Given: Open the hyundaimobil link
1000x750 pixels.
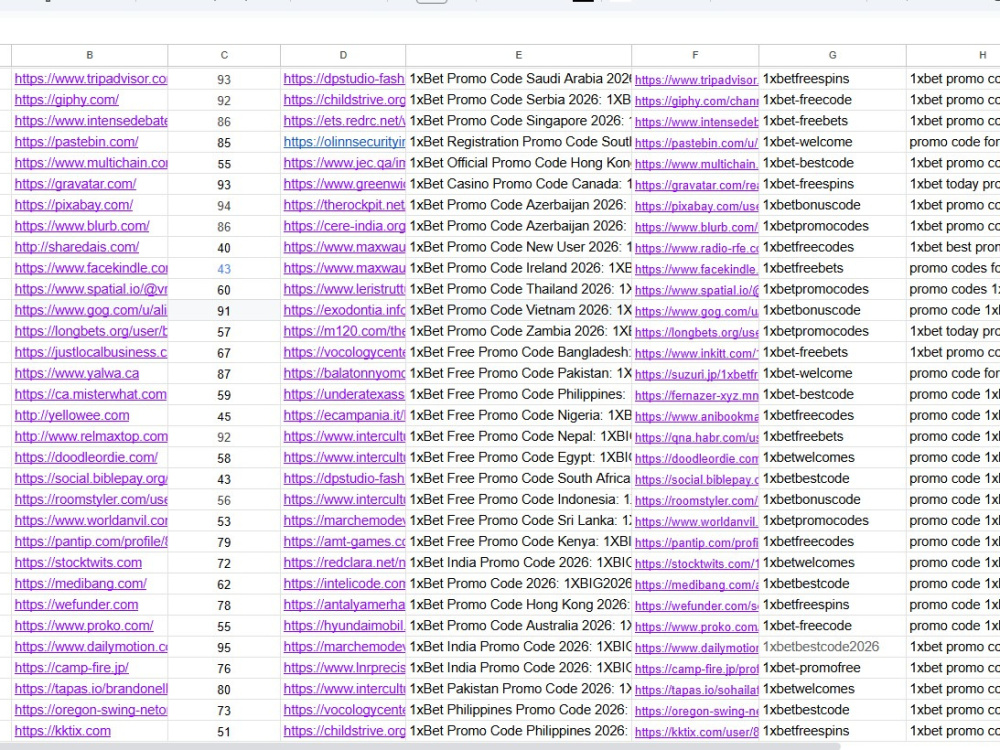Looking at the screenshot, I should click(x=344, y=626).
